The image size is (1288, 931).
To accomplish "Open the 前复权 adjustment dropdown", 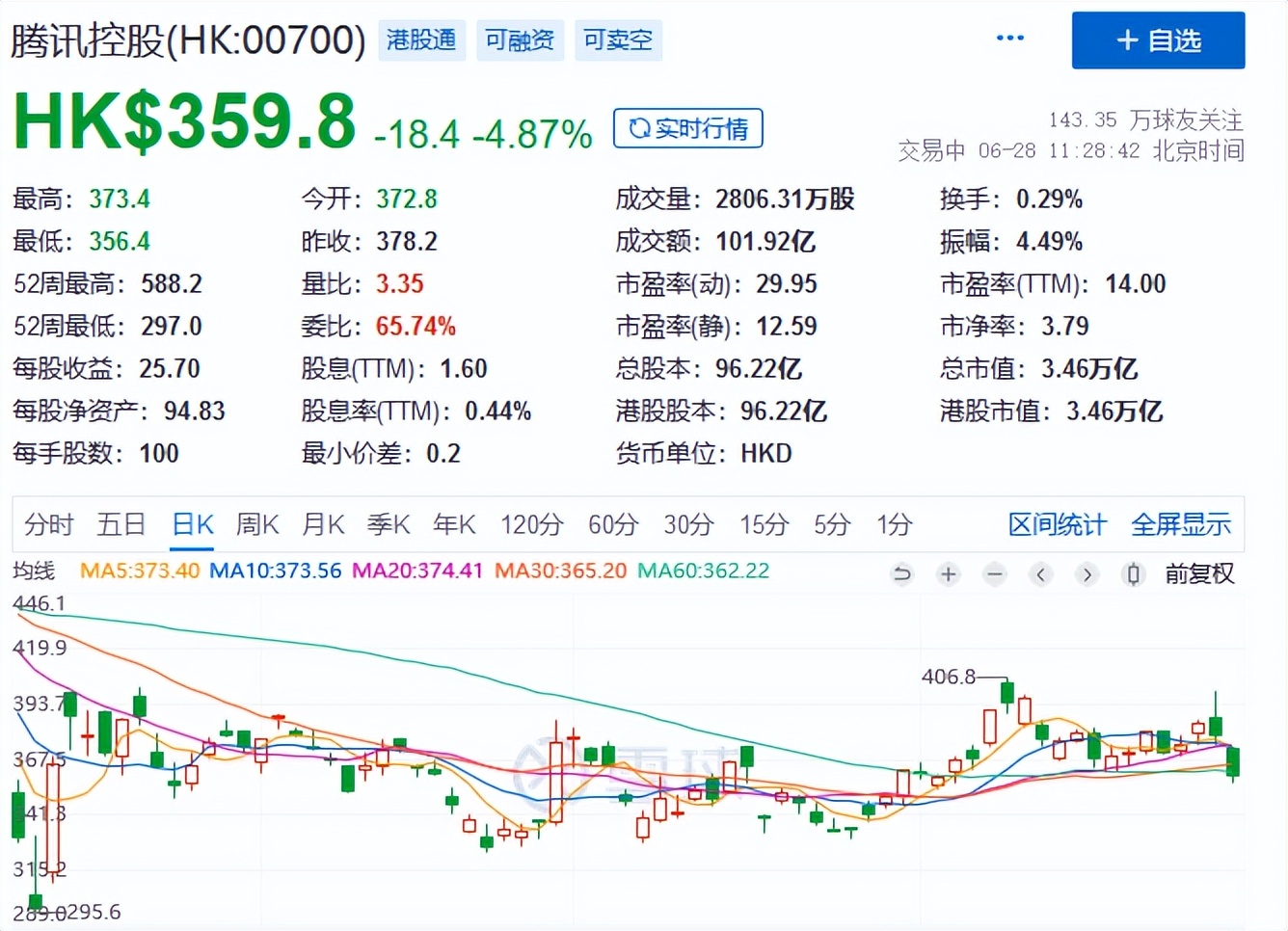I will [x=1199, y=574].
